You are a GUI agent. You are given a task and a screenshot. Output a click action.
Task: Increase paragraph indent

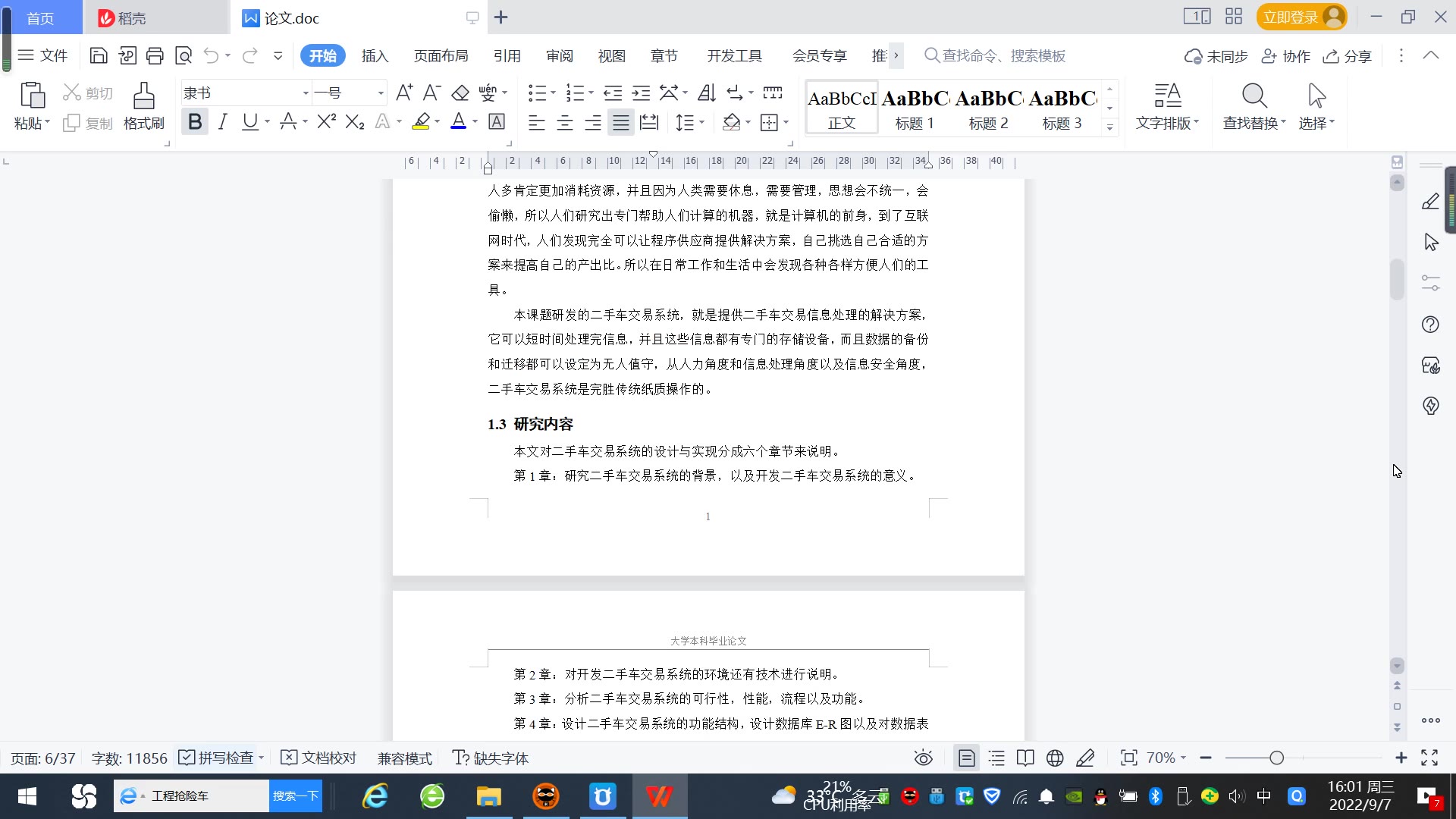point(642,93)
